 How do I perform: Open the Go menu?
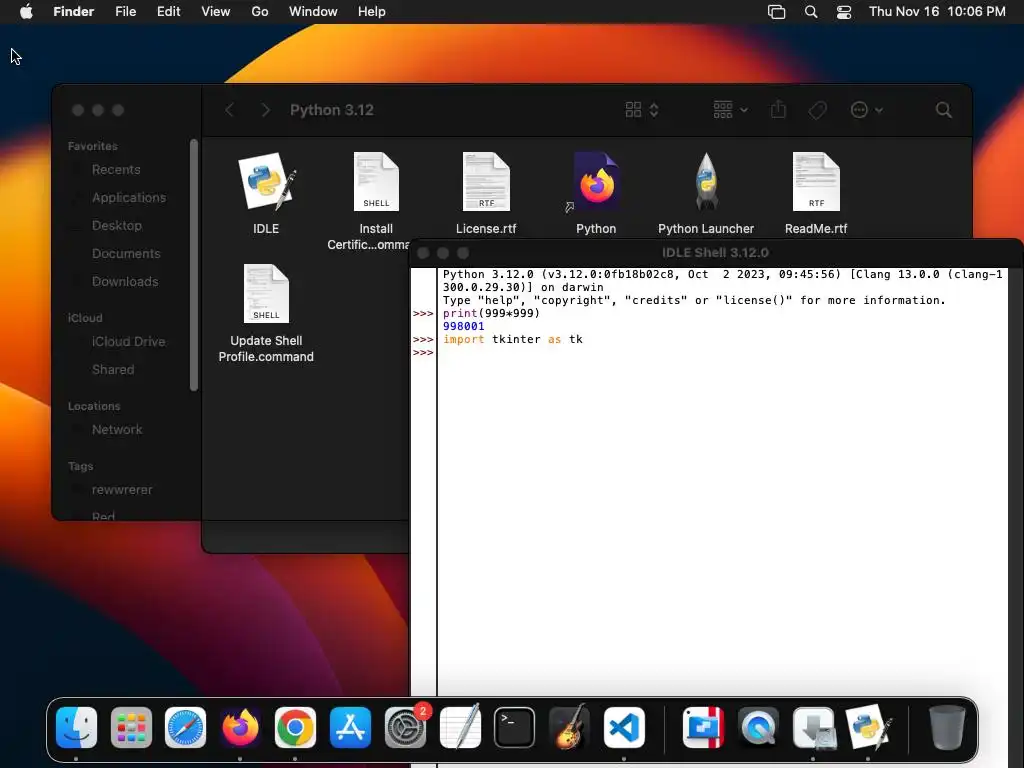tap(260, 12)
